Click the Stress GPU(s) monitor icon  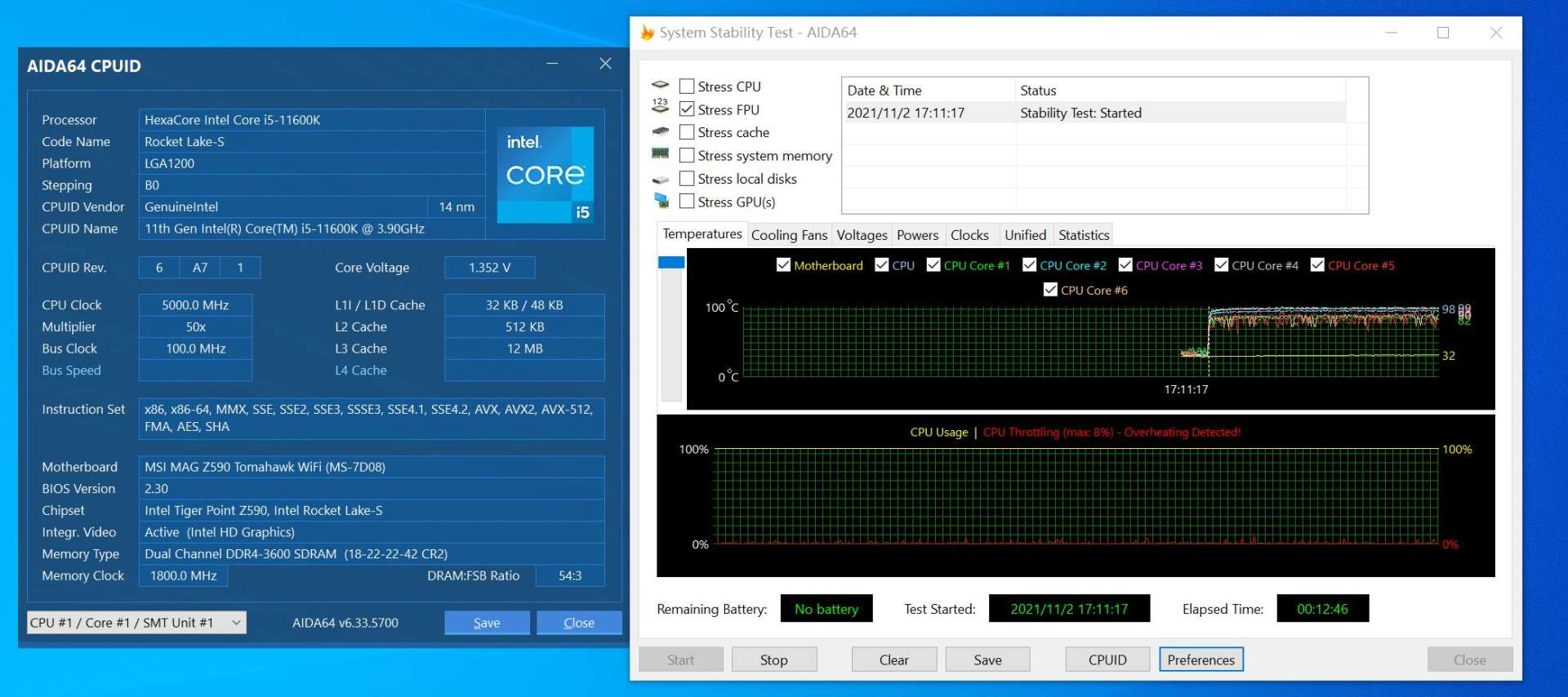[x=661, y=201]
